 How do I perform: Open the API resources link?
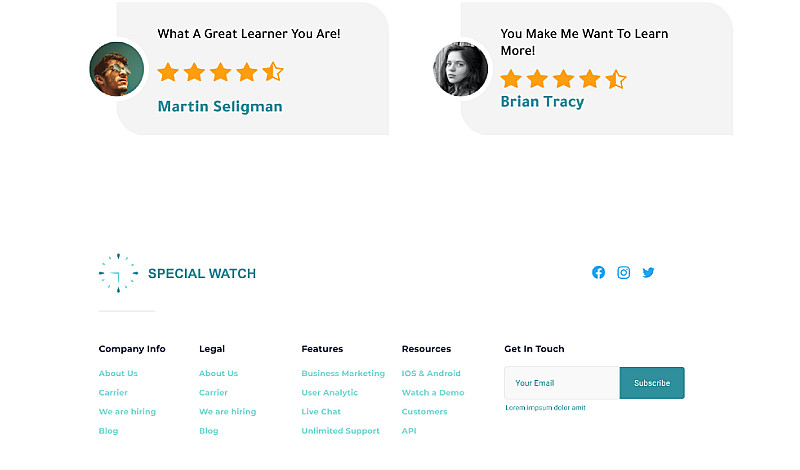coord(409,431)
